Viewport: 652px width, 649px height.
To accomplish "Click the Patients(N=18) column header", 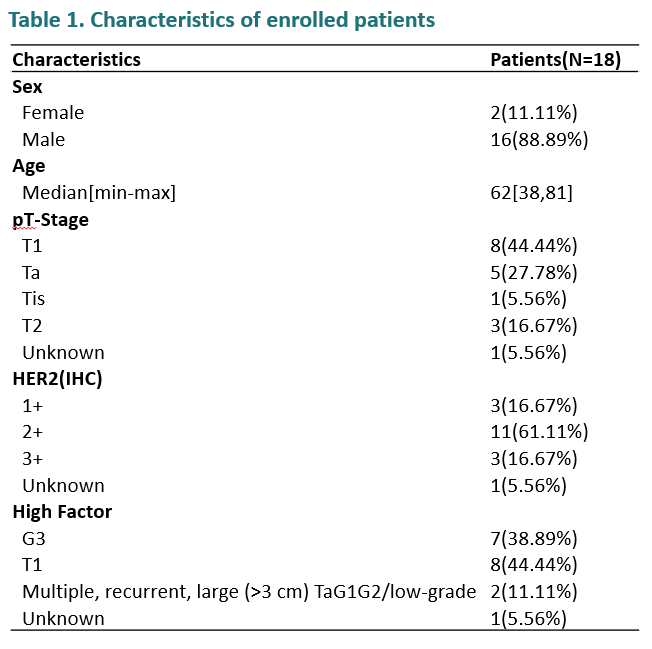I will pos(555,60).
